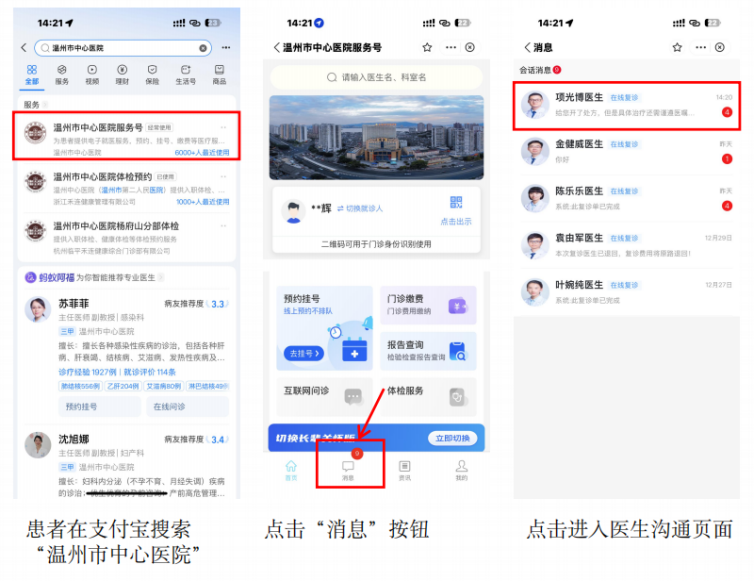Open 门诊缴费 tile
Image resolution: width=755 pixels, height=581 pixels.
coord(428,305)
